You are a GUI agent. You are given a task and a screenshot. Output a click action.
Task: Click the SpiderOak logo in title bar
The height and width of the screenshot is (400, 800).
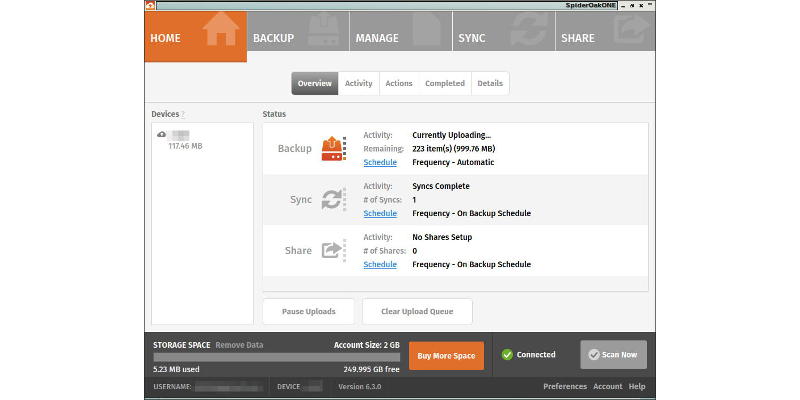(x=150, y=5)
